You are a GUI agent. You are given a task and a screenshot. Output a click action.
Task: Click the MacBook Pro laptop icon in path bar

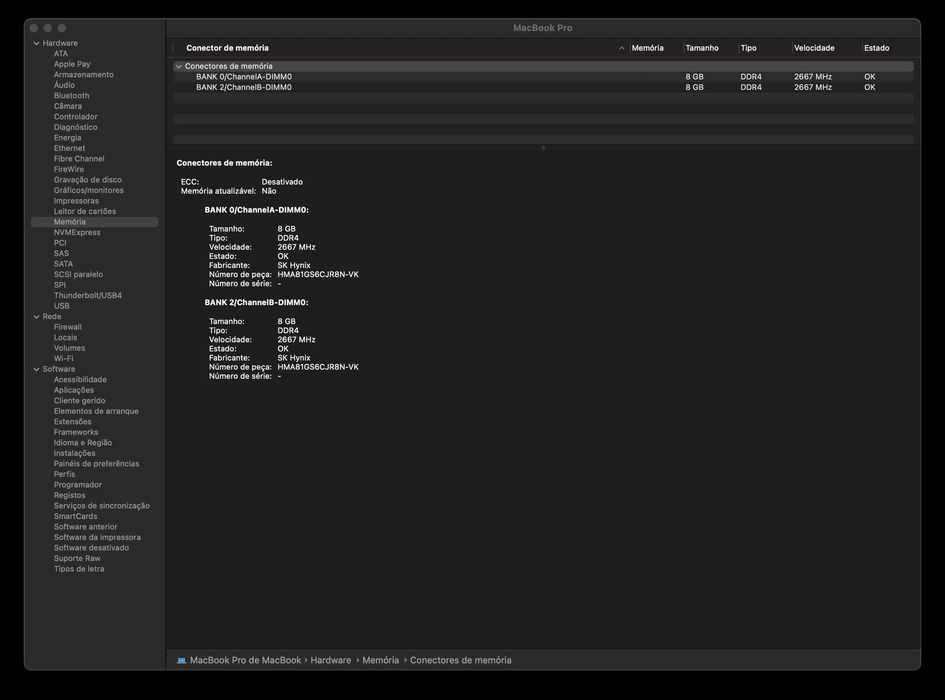181,660
